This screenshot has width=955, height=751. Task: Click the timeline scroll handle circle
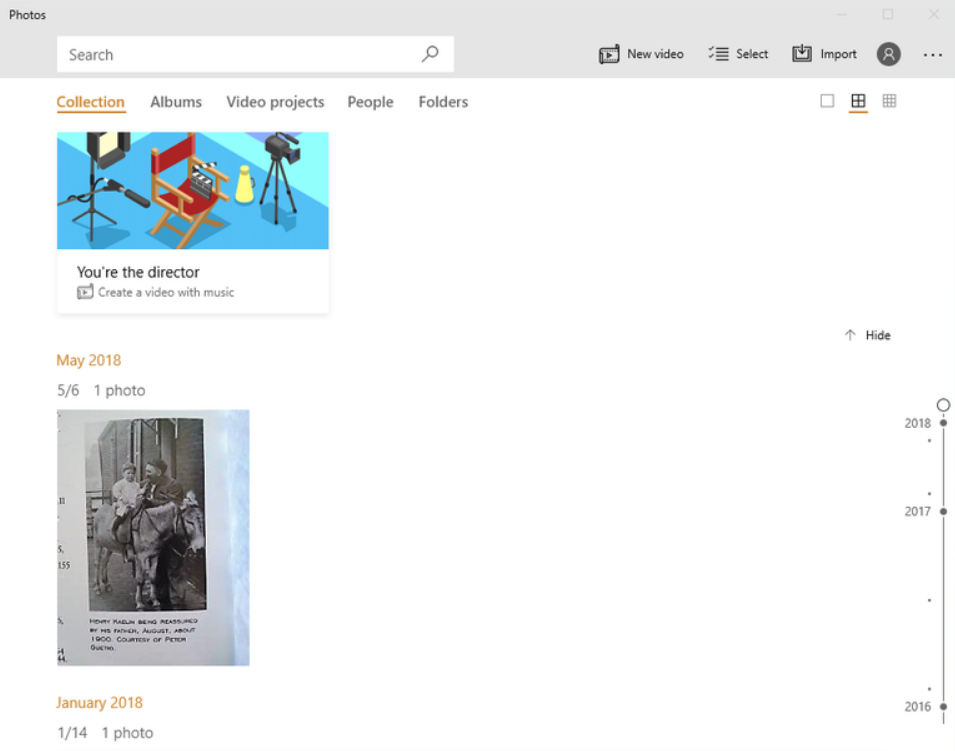click(x=943, y=405)
